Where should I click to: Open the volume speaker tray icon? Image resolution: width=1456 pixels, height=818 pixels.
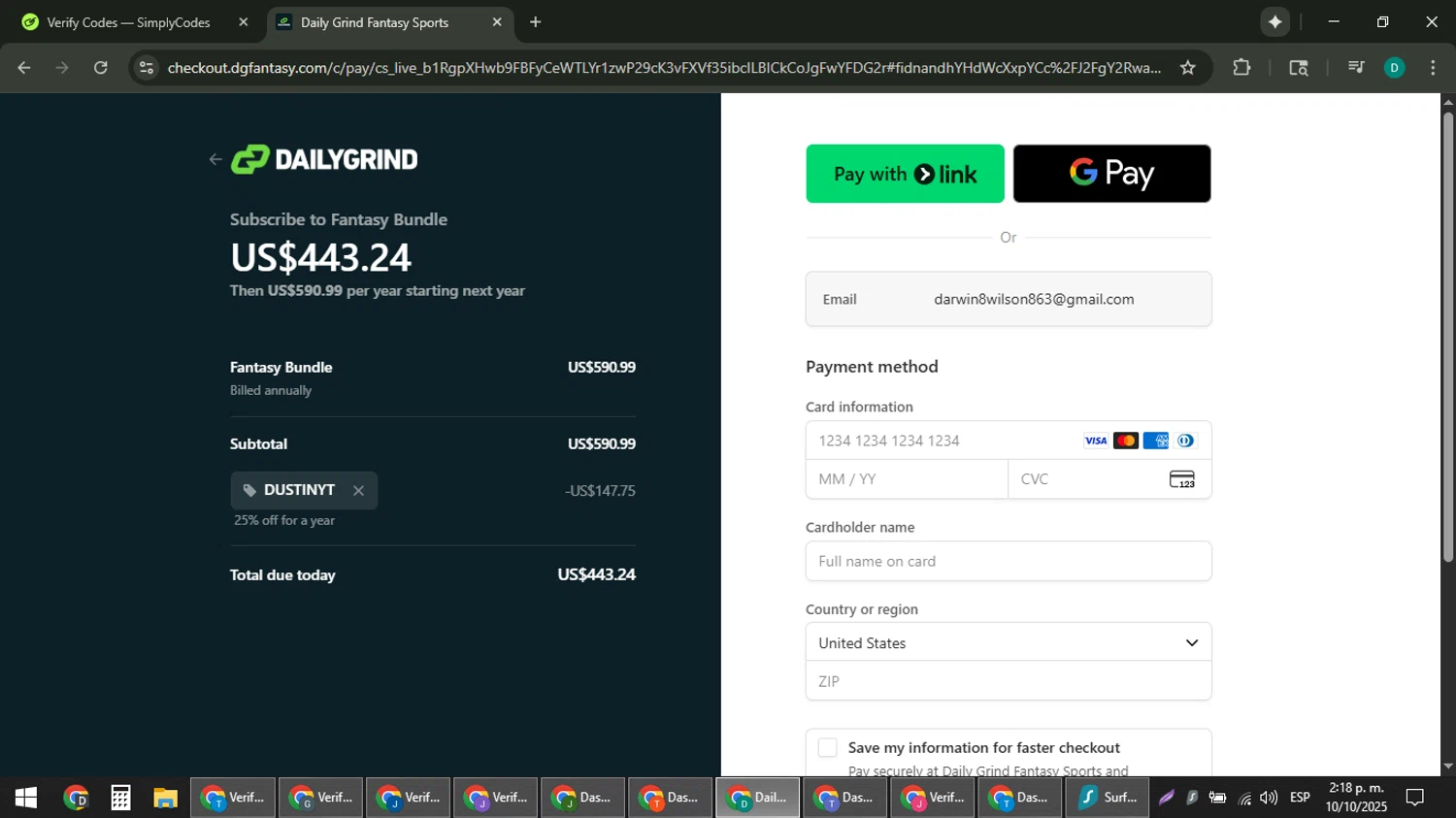1269,798
